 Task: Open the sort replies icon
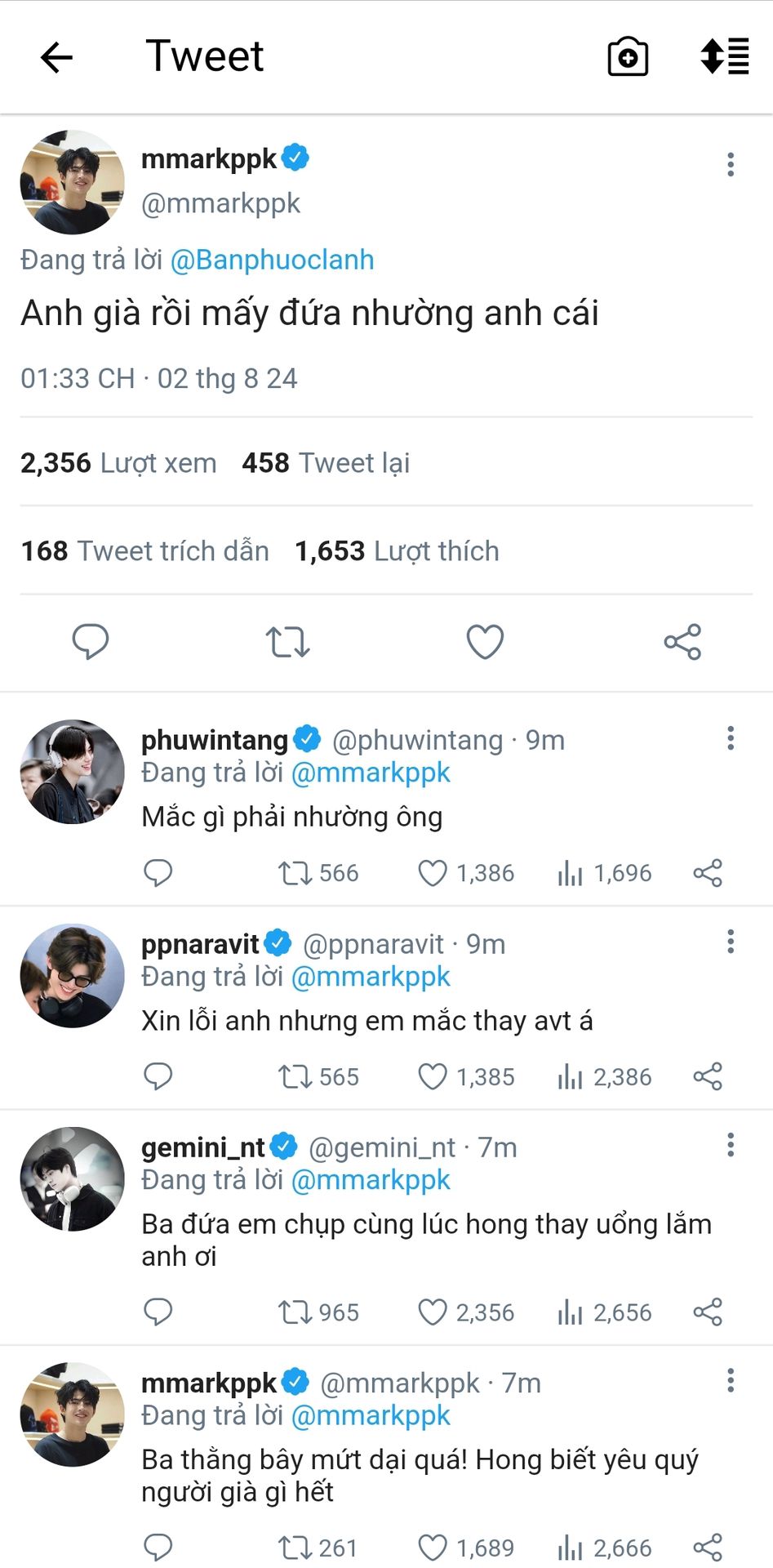pos(725,56)
